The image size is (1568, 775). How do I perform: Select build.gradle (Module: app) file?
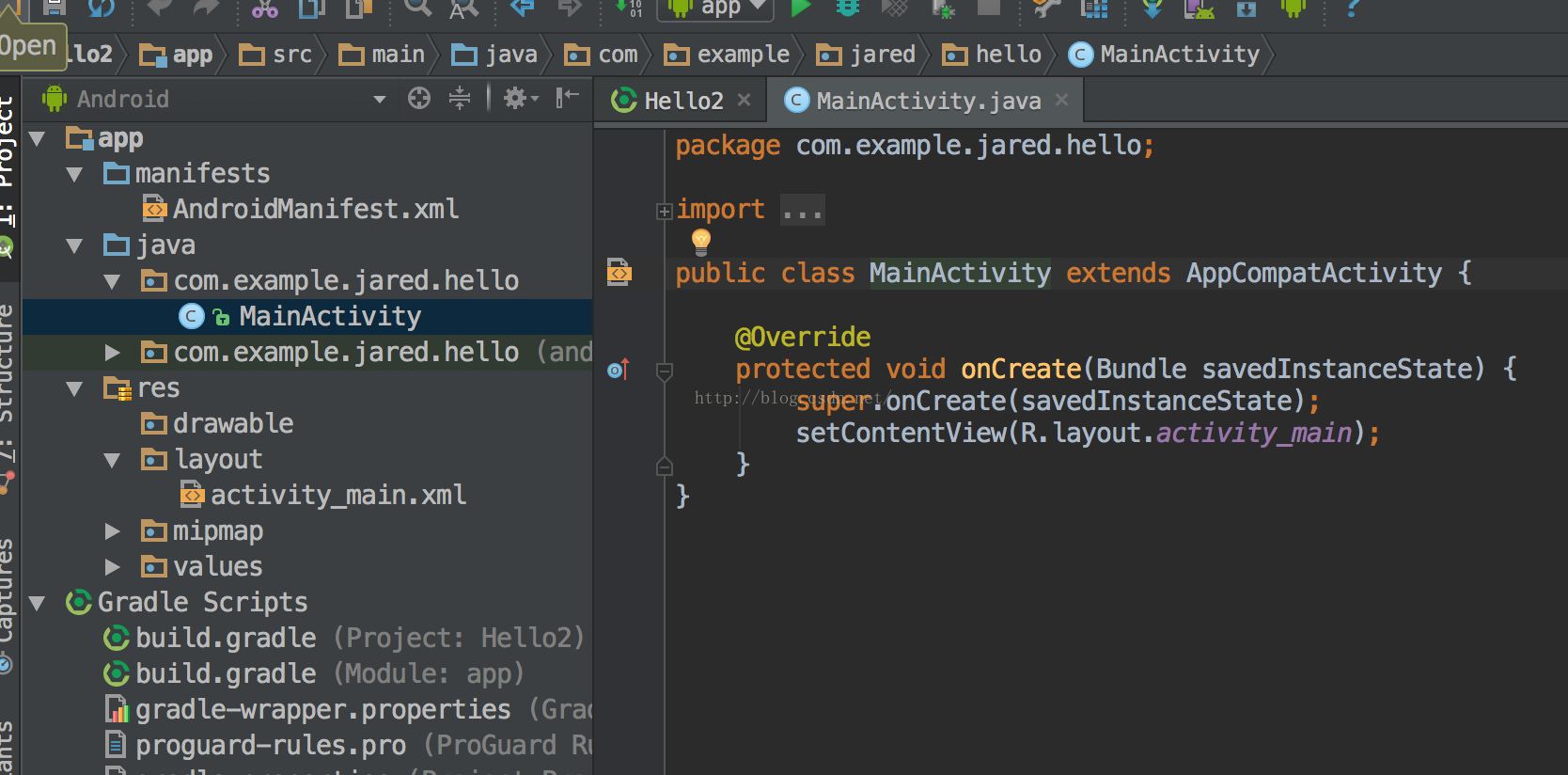tap(313, 673)
